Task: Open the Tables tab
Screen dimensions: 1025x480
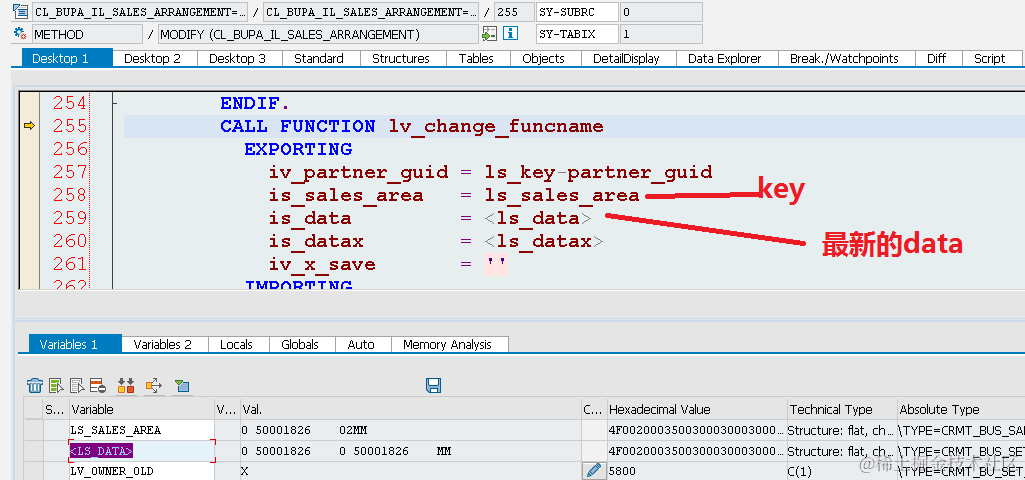Action: [476, 58]
